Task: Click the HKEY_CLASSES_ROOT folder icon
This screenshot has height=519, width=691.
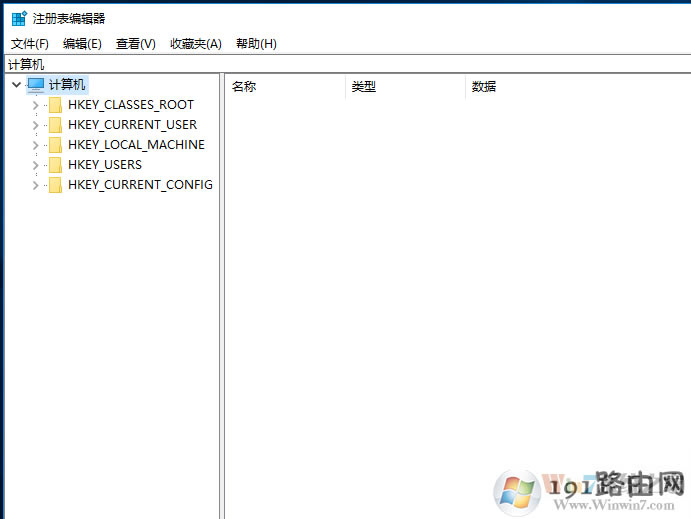Action: tap(55, 105)
